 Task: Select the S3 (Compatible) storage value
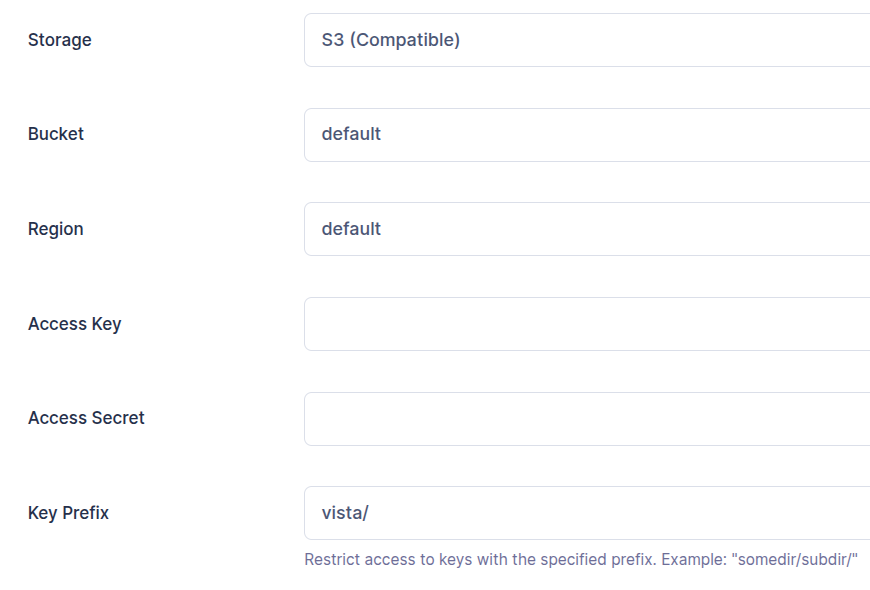tap(391, 40)
